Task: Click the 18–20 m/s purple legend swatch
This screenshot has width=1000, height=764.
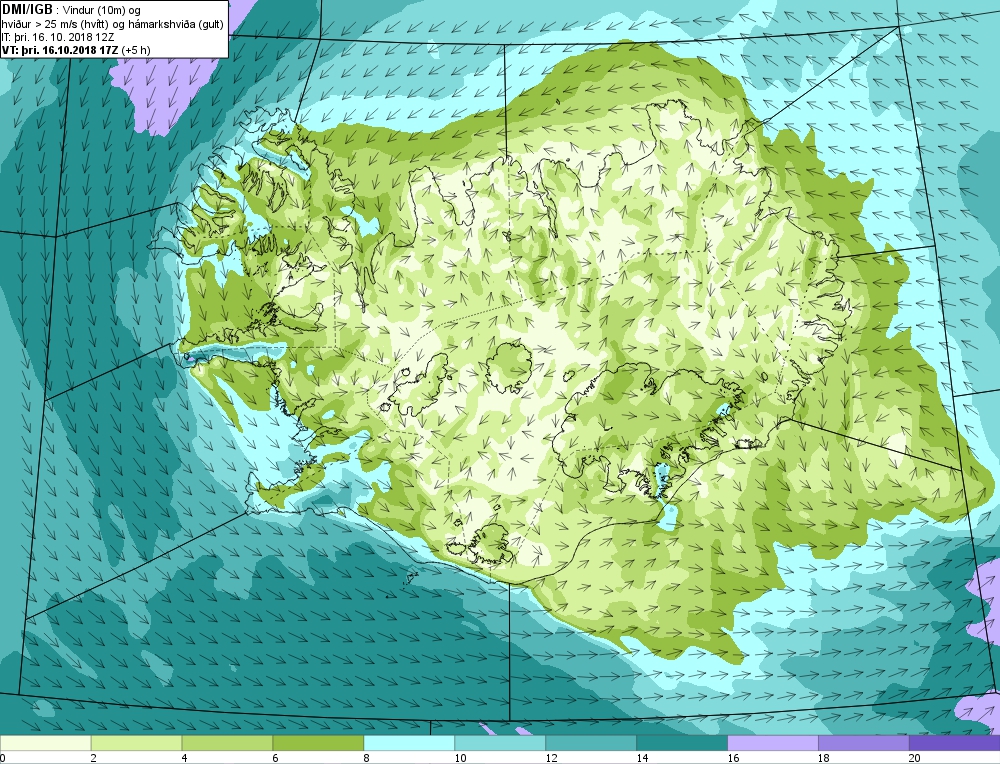Action: pos(864,743)
